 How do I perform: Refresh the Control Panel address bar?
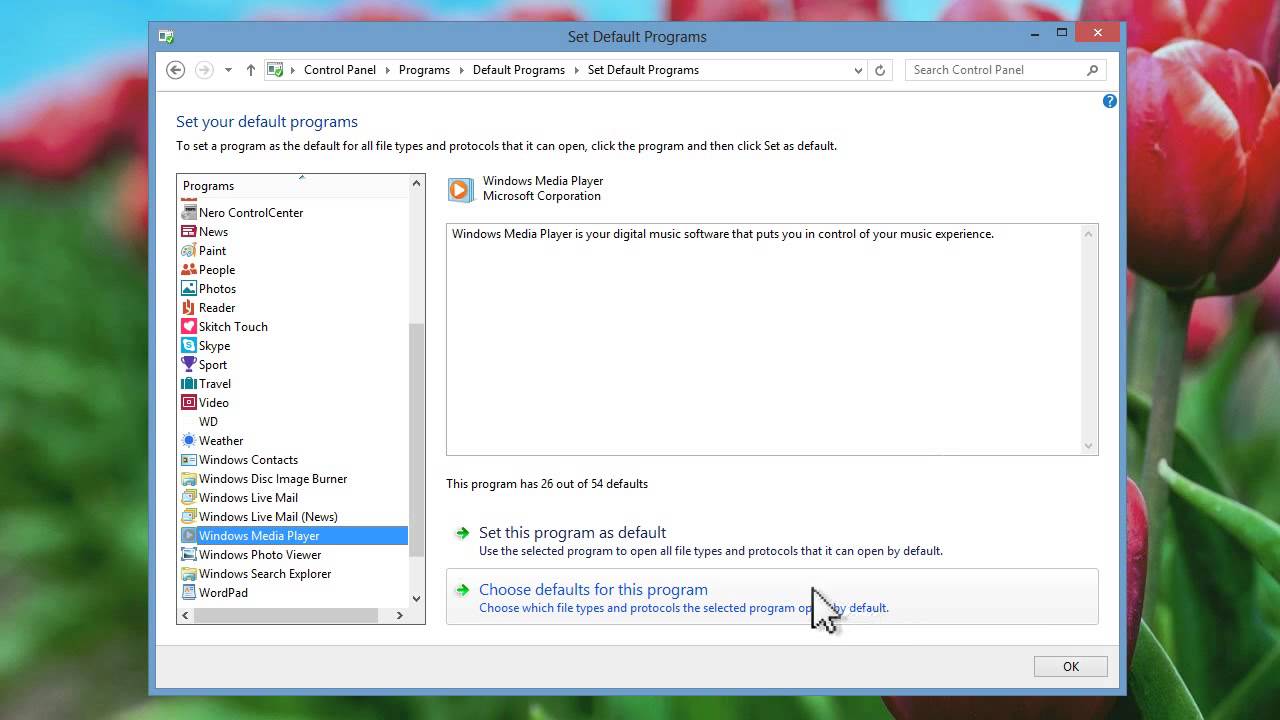[x=880, y=70]
